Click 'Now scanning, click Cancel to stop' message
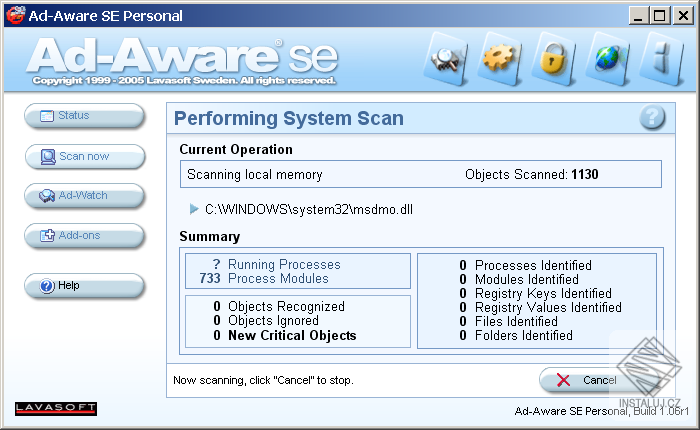The image size is (700, 430). pos(263,380)
